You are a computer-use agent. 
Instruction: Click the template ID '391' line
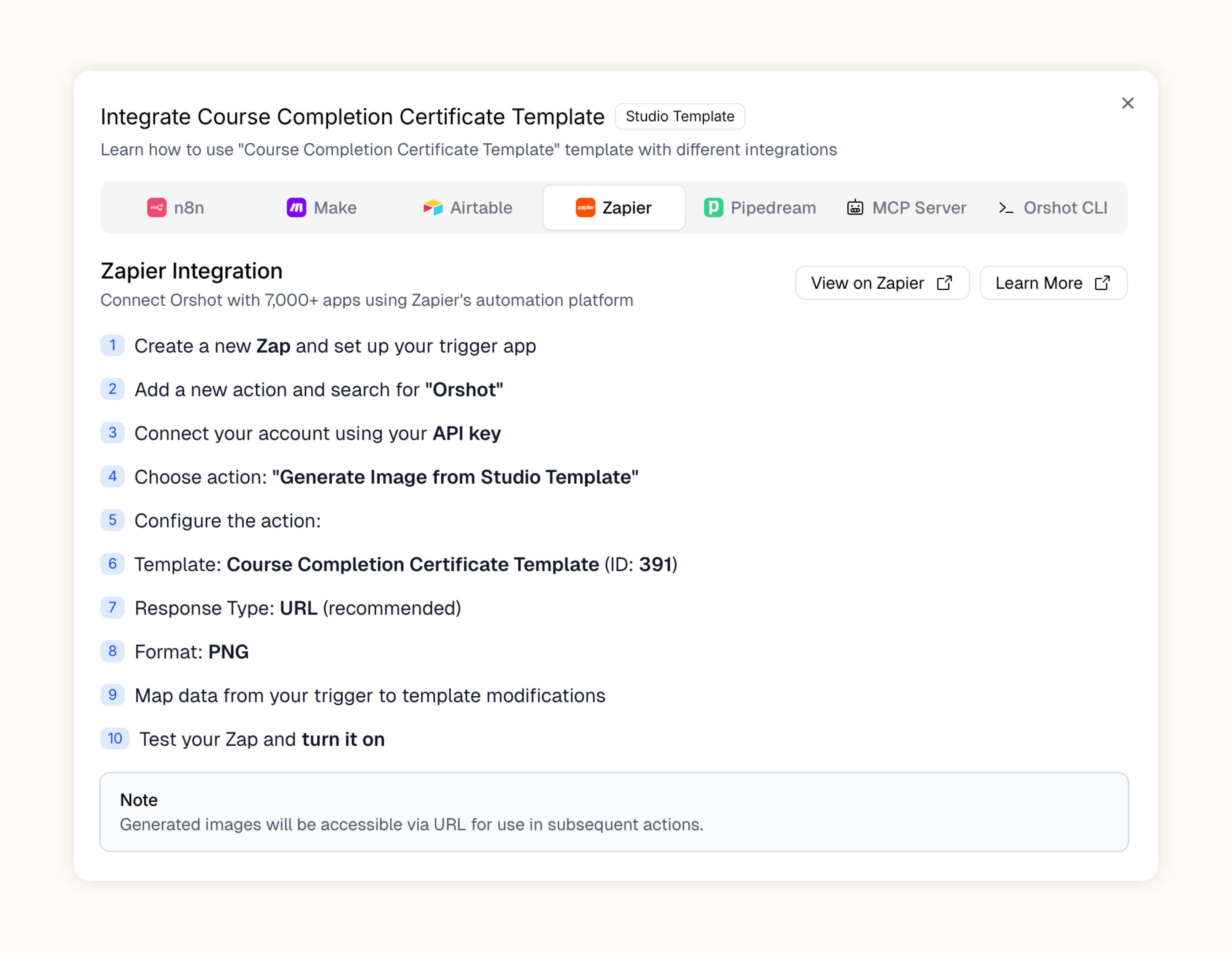click(x=406, y=564)
